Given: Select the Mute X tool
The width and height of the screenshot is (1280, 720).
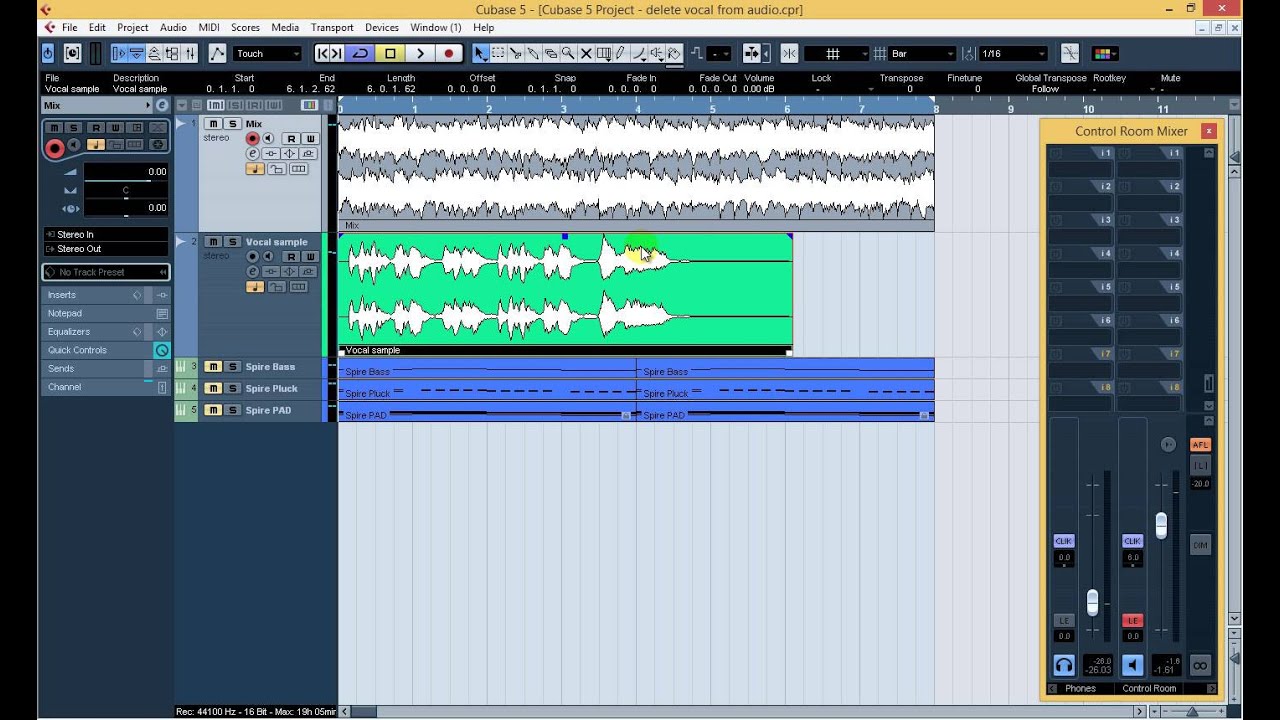Looking at the screenshot, I should (586, 53).
